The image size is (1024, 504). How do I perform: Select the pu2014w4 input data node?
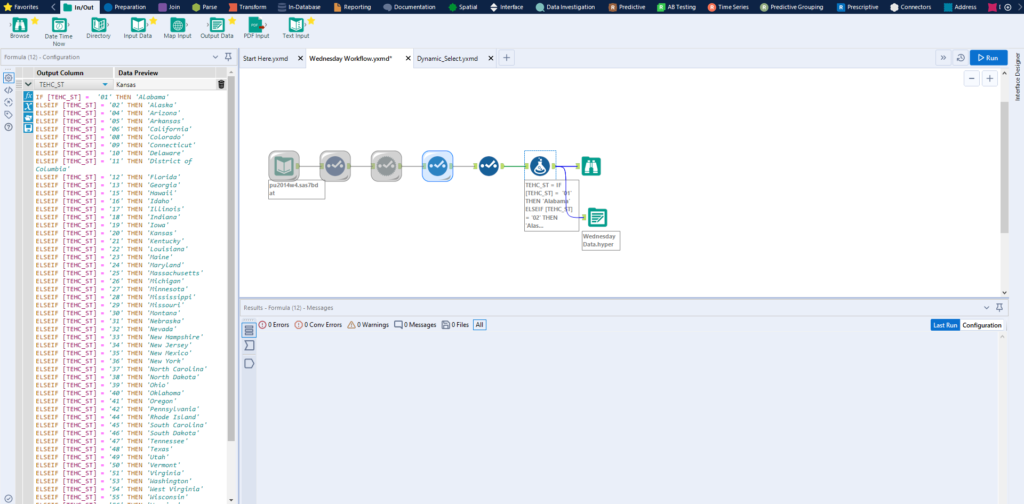[283, 166]
